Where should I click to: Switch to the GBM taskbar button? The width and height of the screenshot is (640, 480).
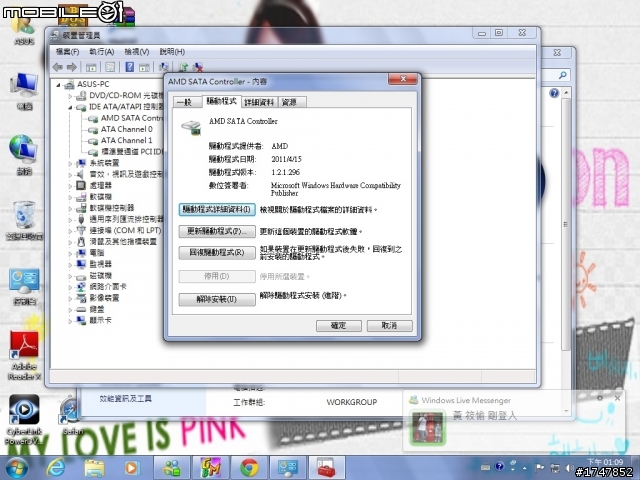pyautogui.click(x=211, y=468)
